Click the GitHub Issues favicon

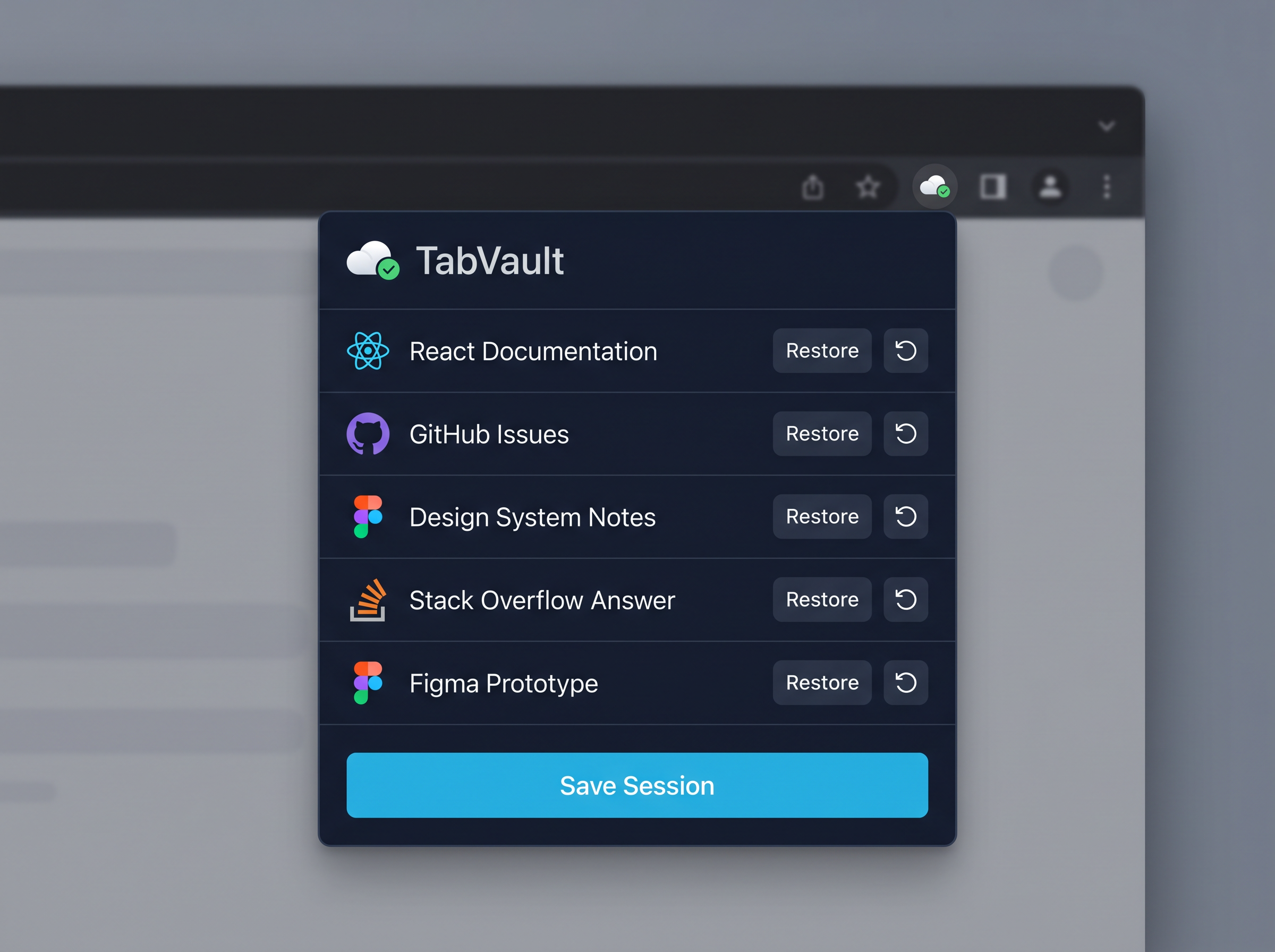point(368,434)
